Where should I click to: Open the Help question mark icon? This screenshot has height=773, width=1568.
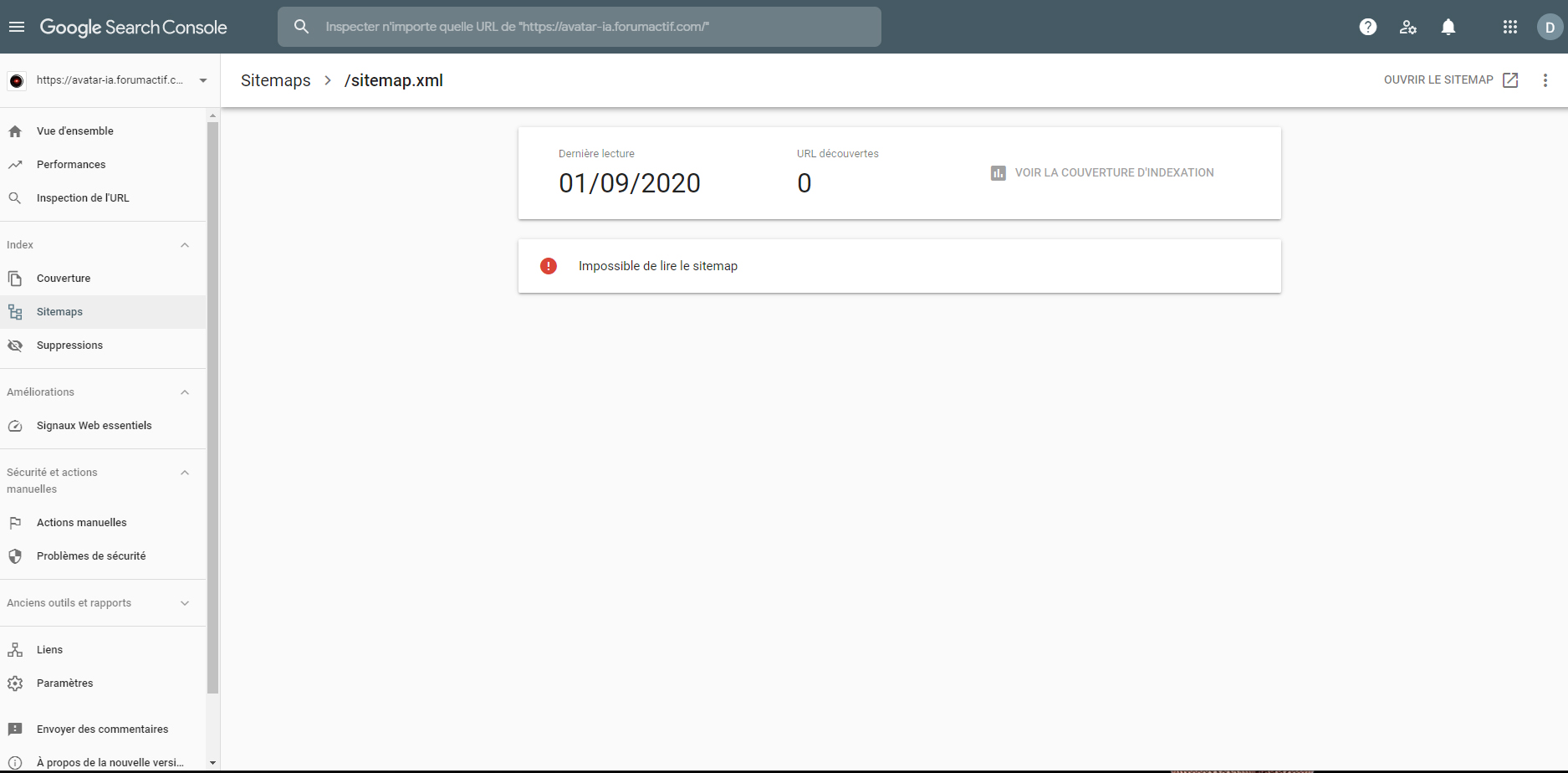[x=1368, y=27]
